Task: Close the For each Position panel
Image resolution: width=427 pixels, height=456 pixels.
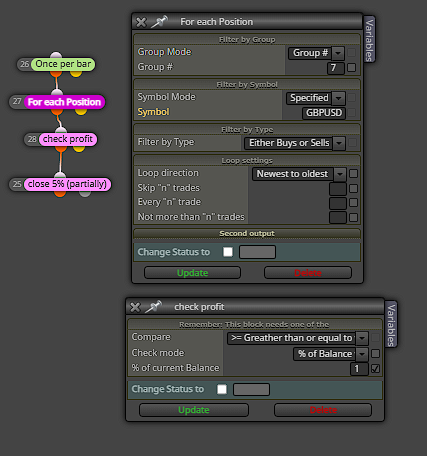Action: pyautogui.click(x=141, y=22)
